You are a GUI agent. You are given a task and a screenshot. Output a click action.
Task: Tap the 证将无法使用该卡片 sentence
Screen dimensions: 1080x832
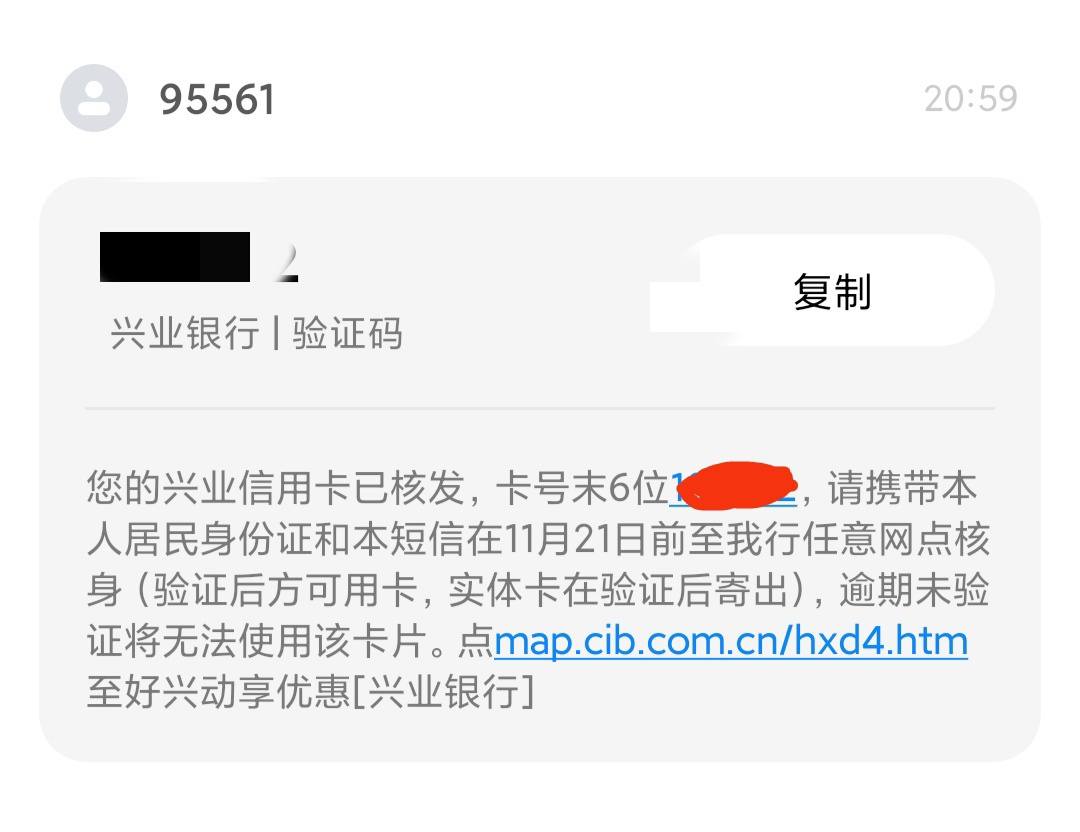click(257, 641)
